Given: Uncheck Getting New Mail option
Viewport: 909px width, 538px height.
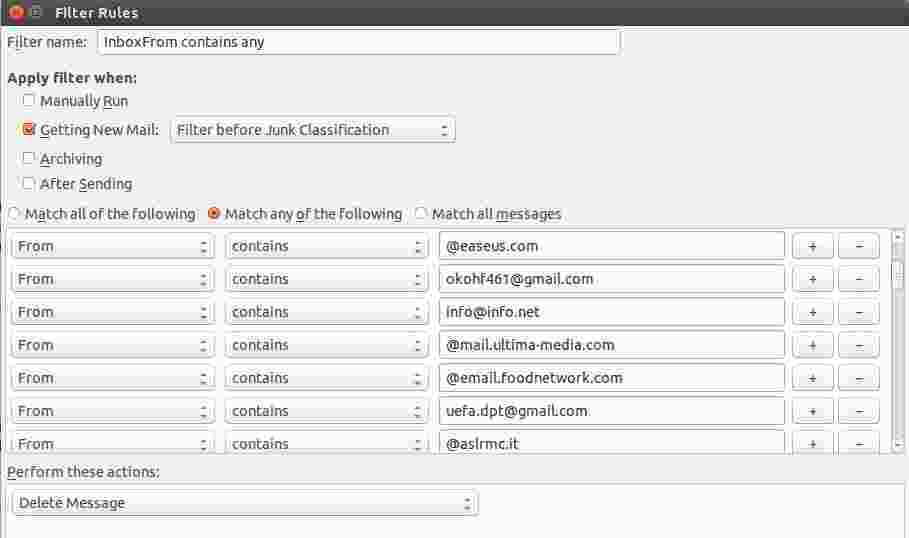Looking at the screenshot, I should pyautogui.click(x=29, y=130).
